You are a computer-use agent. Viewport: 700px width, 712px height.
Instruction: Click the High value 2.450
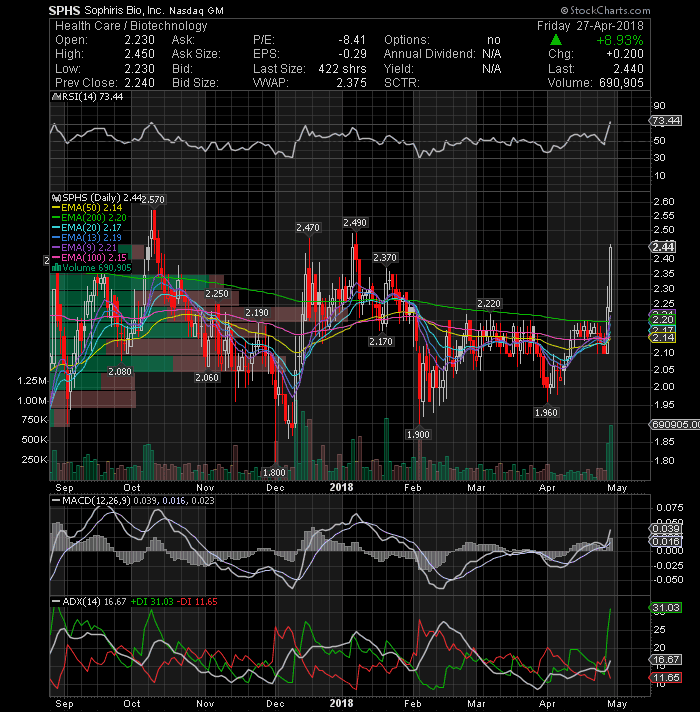(x=139, y=54)
